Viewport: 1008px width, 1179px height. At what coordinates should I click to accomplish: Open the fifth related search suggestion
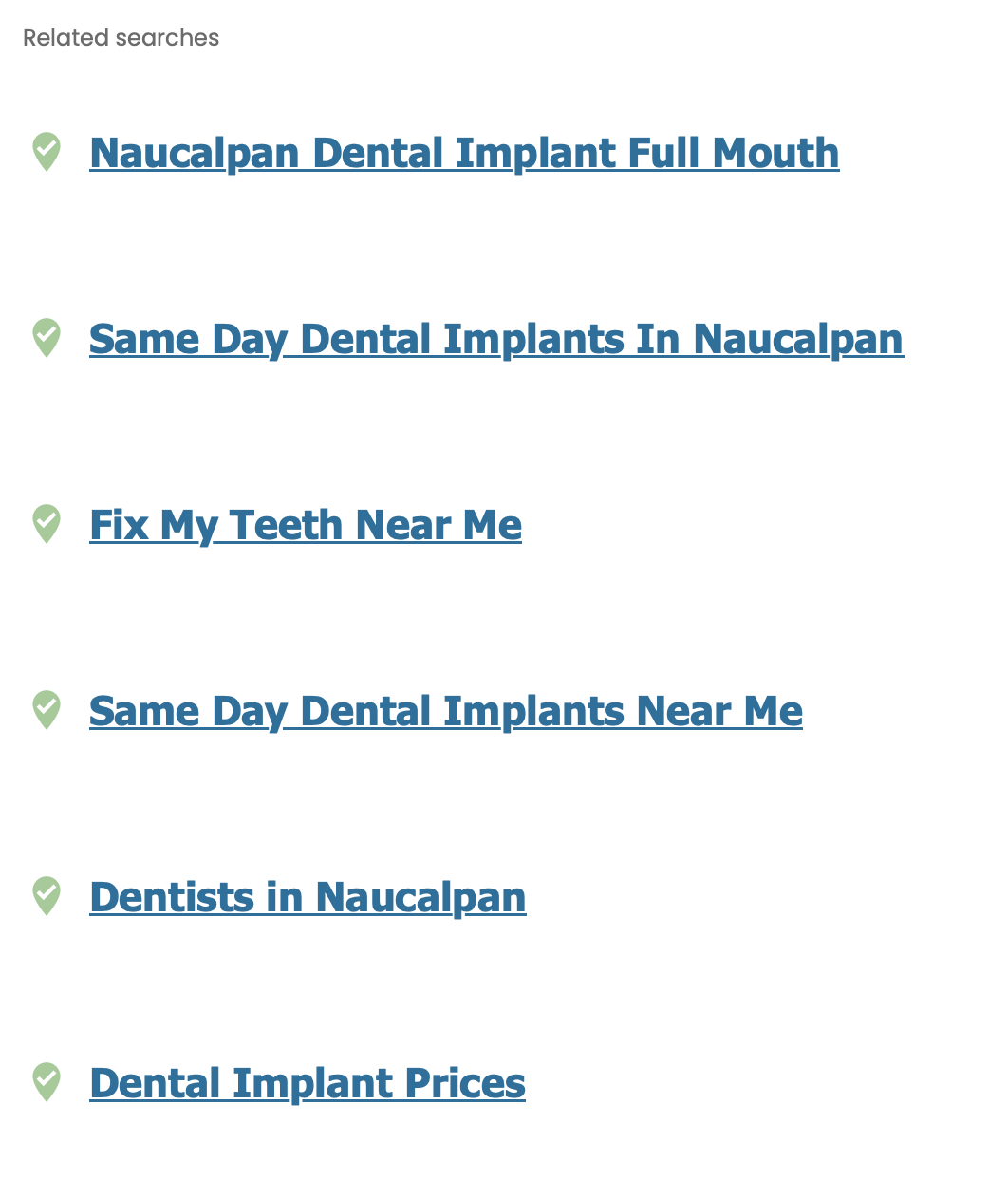308,897
